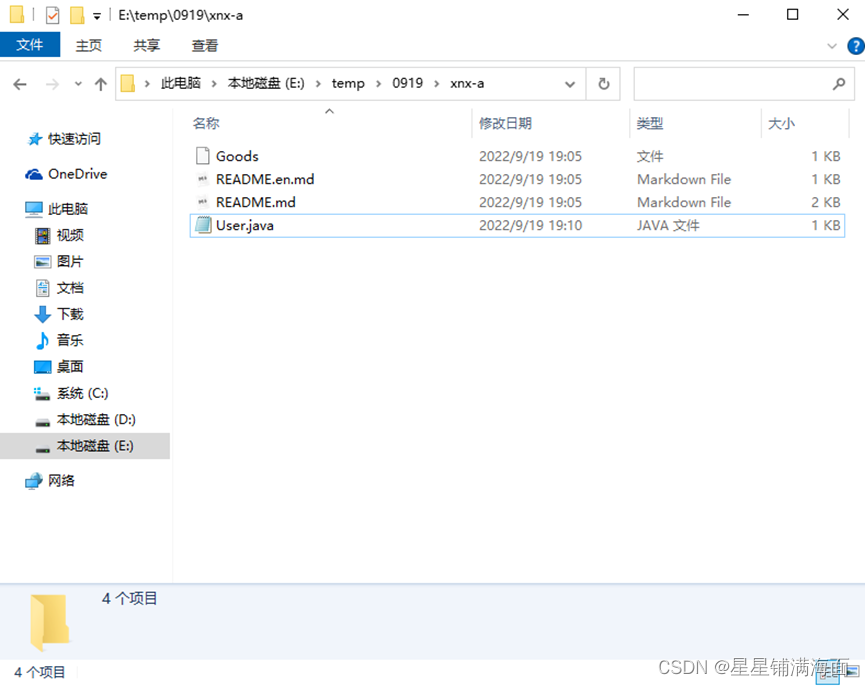
Task: Click the Forward navigation arrow
Action: pyautogui.click(x=52, y=84)
